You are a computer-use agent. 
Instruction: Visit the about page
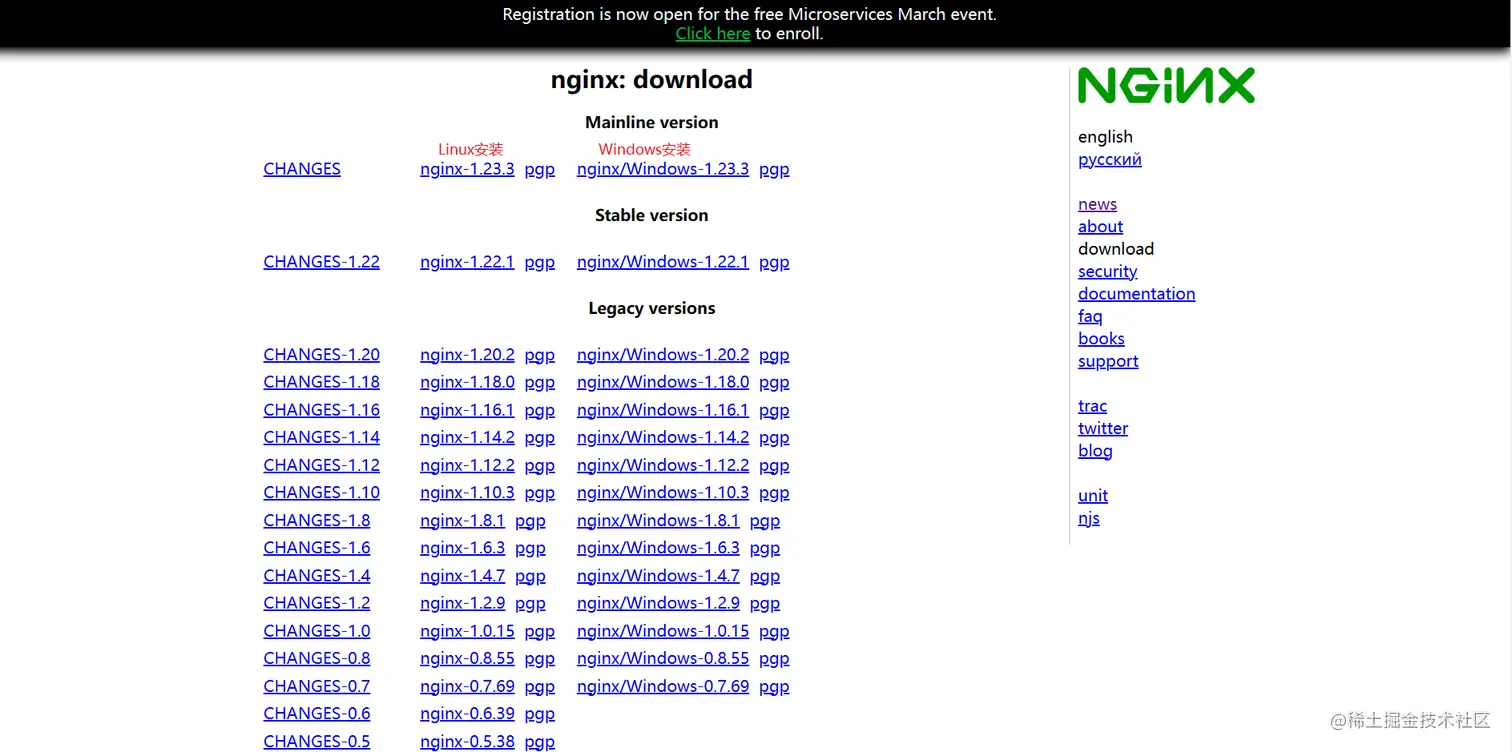coord(1100,227)
